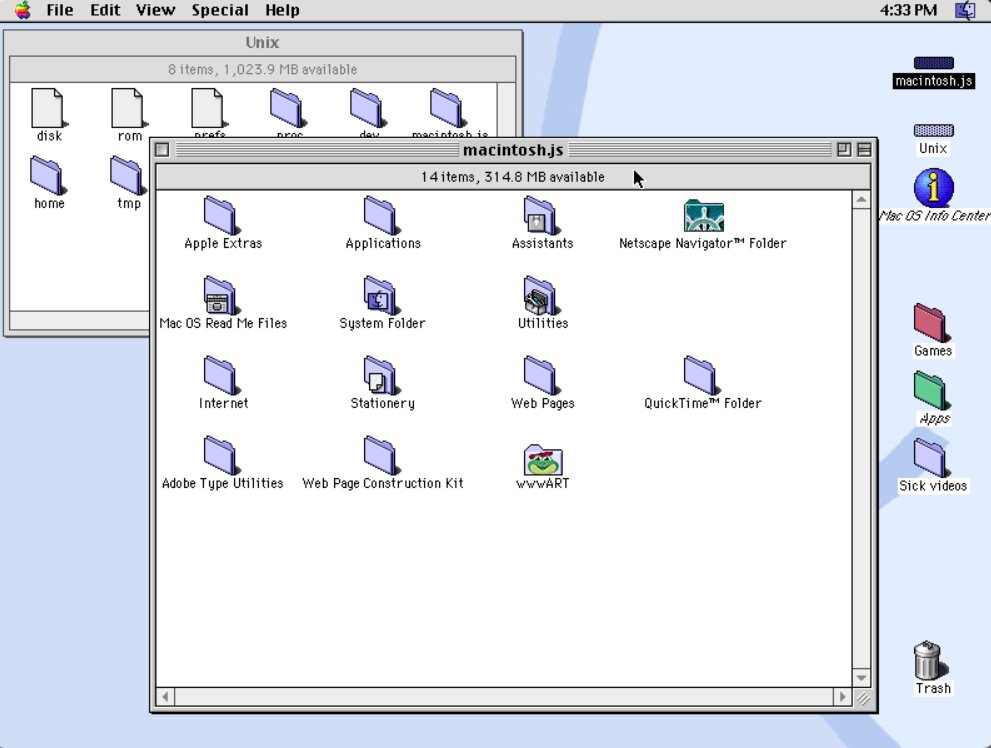991x748 pixels.
Task: Click the resize grip of macintosh.js window
Action: pyautogui.click(x=862, y=698)
